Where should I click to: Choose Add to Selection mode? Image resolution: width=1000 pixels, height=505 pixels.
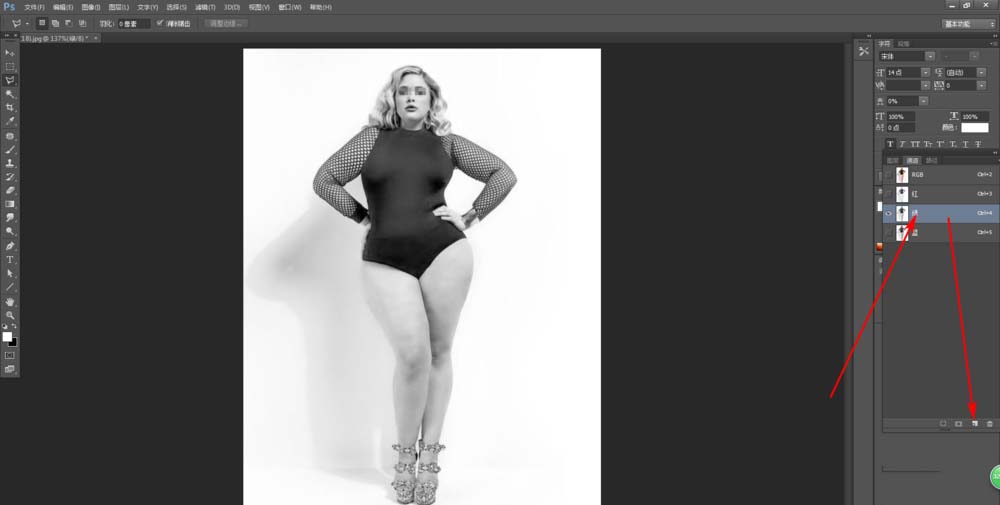point(55,23)
